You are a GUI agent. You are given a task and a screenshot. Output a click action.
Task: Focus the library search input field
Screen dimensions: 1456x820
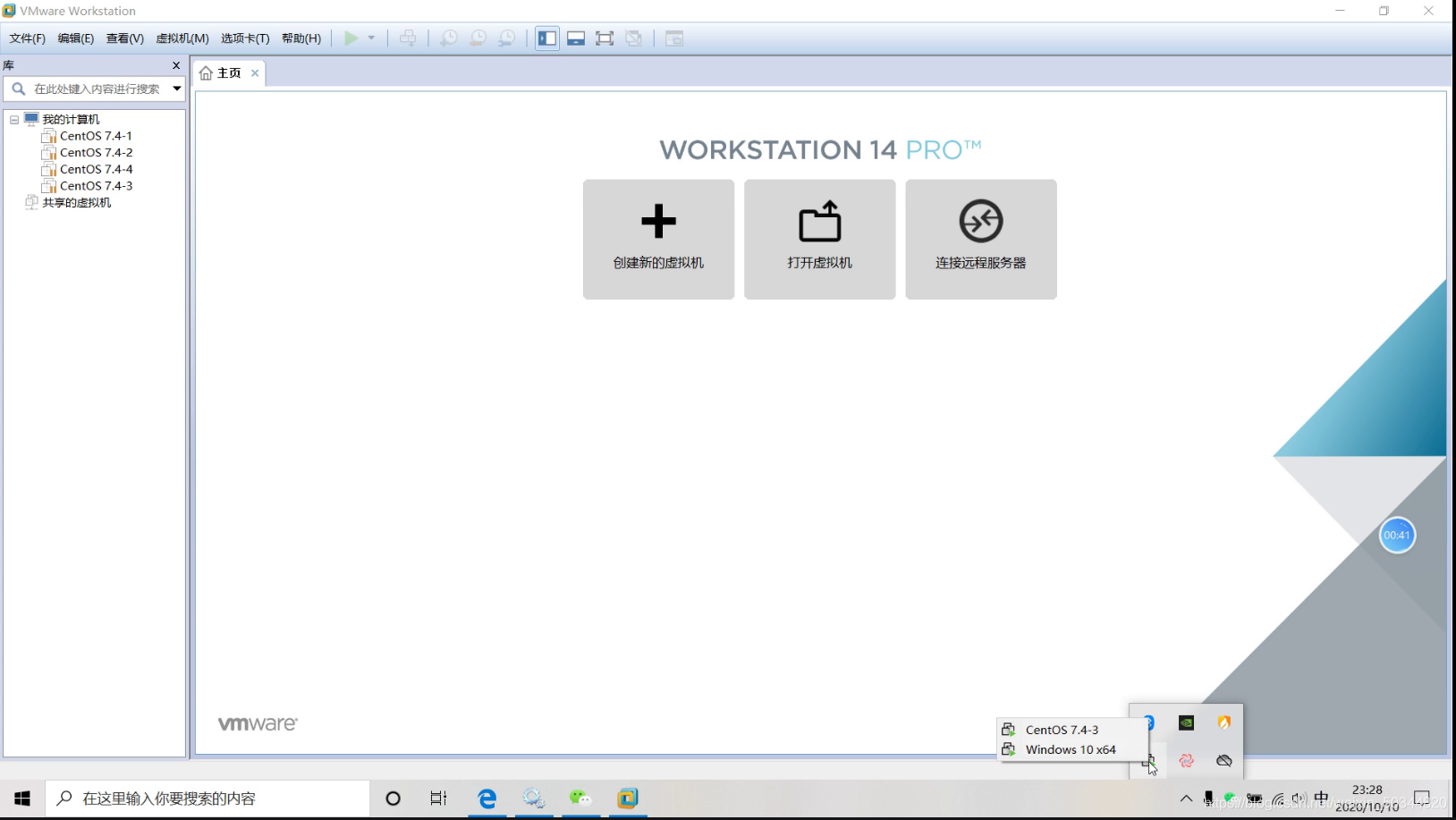click(94, 89)
